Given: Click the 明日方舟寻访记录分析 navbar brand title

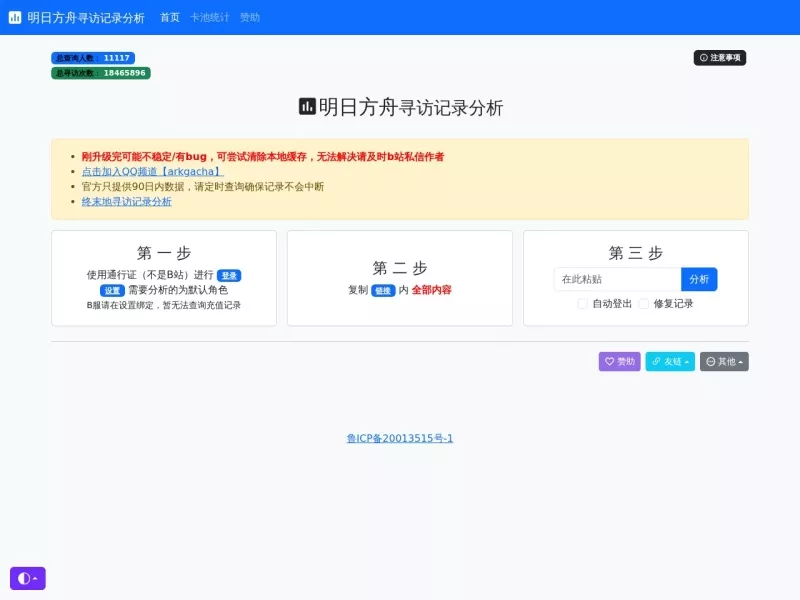Looking at the screenshot, I should pyautogui.click(x=86, y=18).
